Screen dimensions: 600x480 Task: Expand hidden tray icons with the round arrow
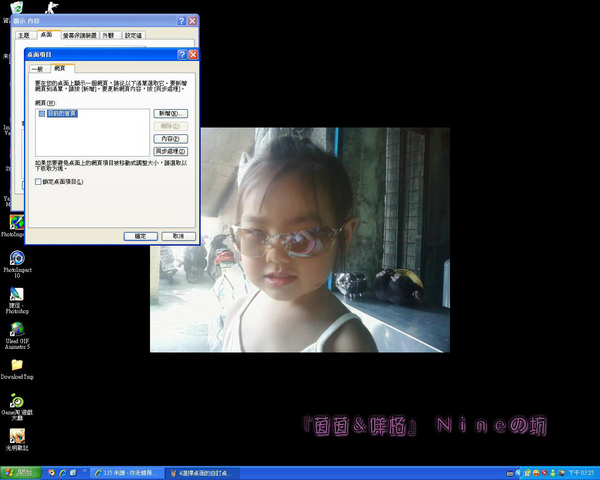click(518, 473)
